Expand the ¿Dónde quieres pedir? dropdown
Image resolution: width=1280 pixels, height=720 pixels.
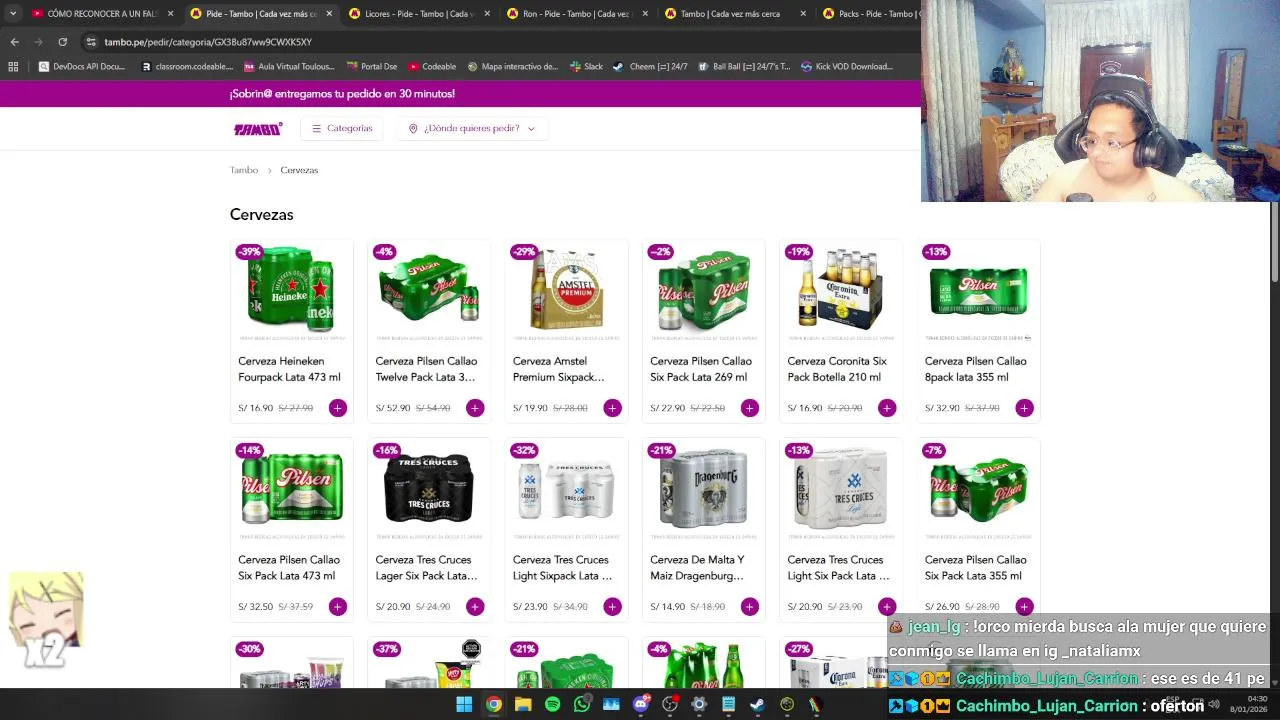(472, 128)
